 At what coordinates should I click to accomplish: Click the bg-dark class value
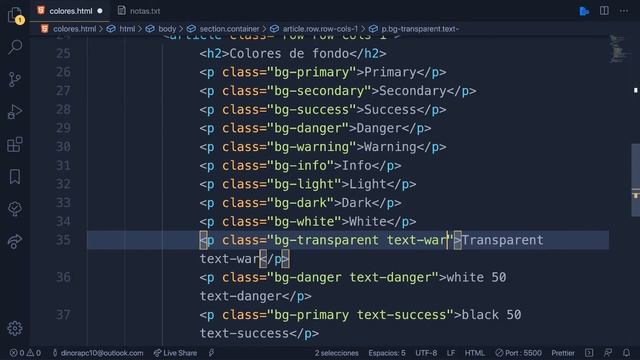(x=301, y=203)
